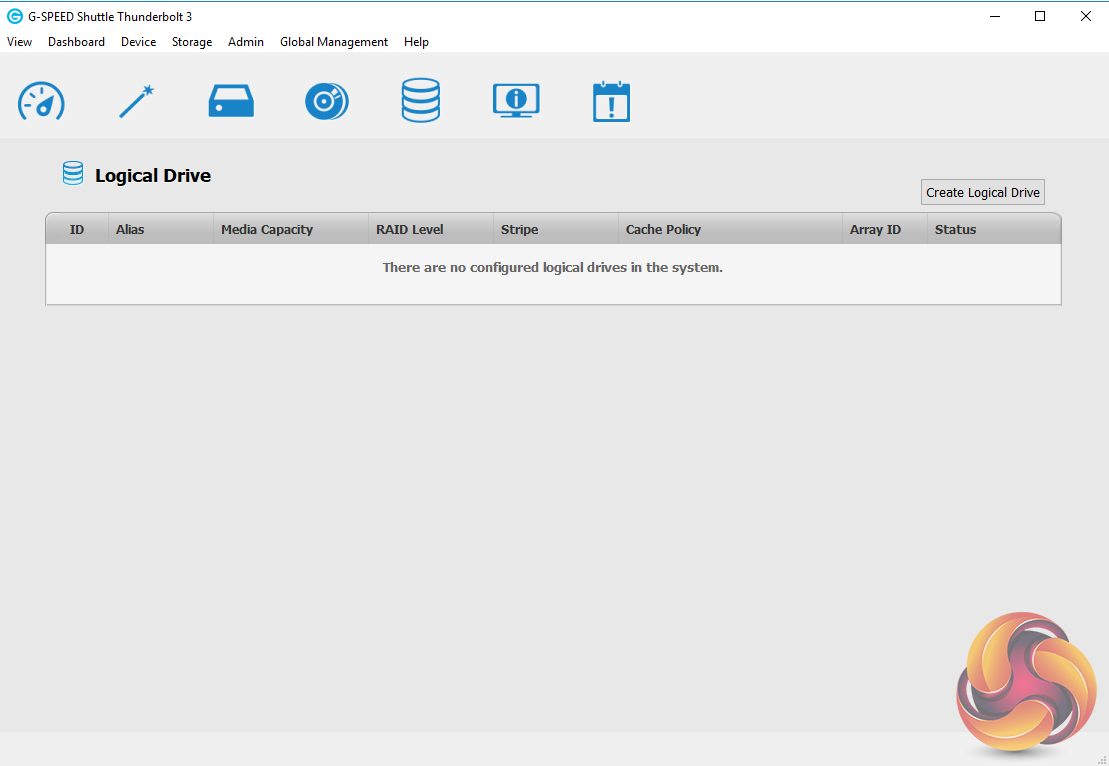The height and width of the screenshot is (766, 1109).
Task: Open the Dashboard gauge icon
Action: 41,101
